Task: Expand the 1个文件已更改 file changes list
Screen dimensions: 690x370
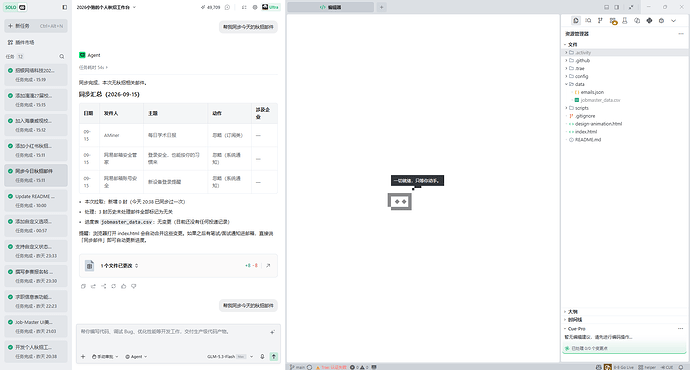Action: click(119, 266)
